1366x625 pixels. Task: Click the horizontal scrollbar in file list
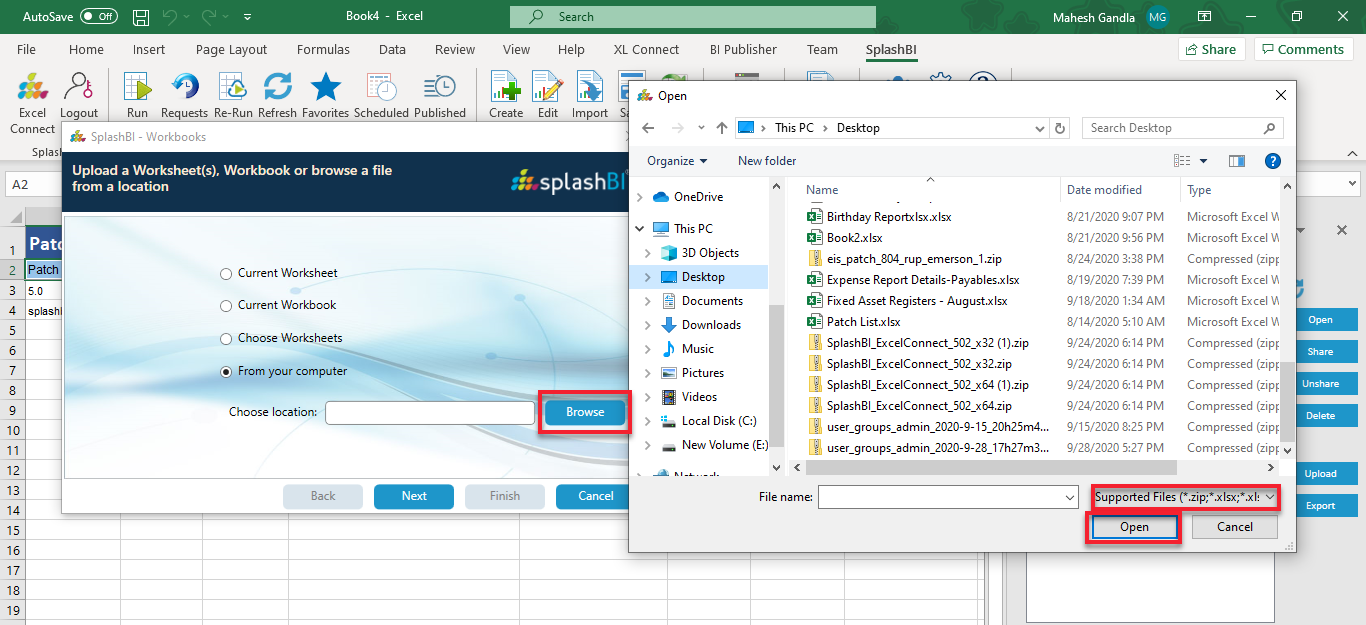point(990,468)
